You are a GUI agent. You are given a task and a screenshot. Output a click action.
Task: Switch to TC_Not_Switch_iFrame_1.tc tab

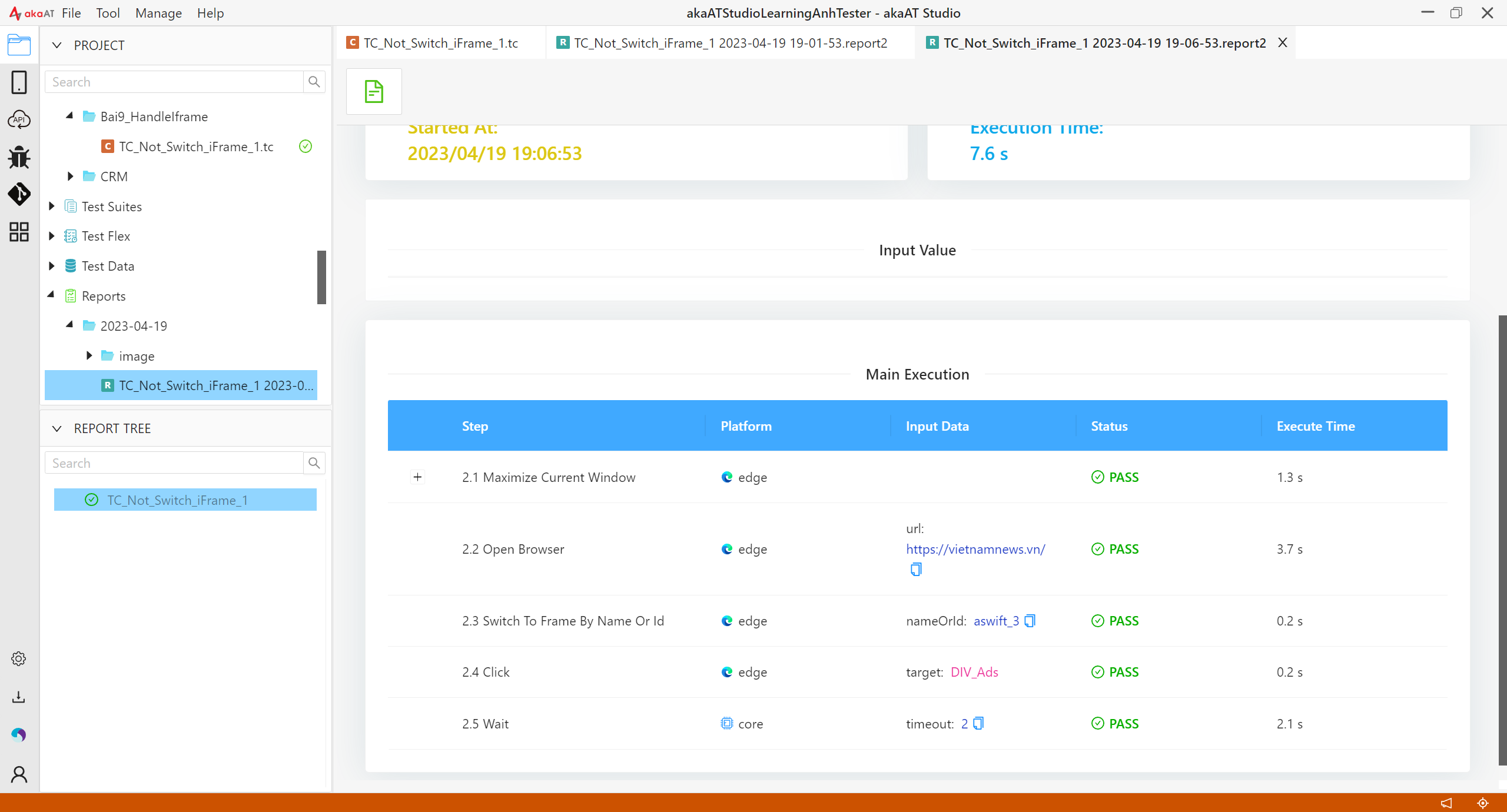440,43
